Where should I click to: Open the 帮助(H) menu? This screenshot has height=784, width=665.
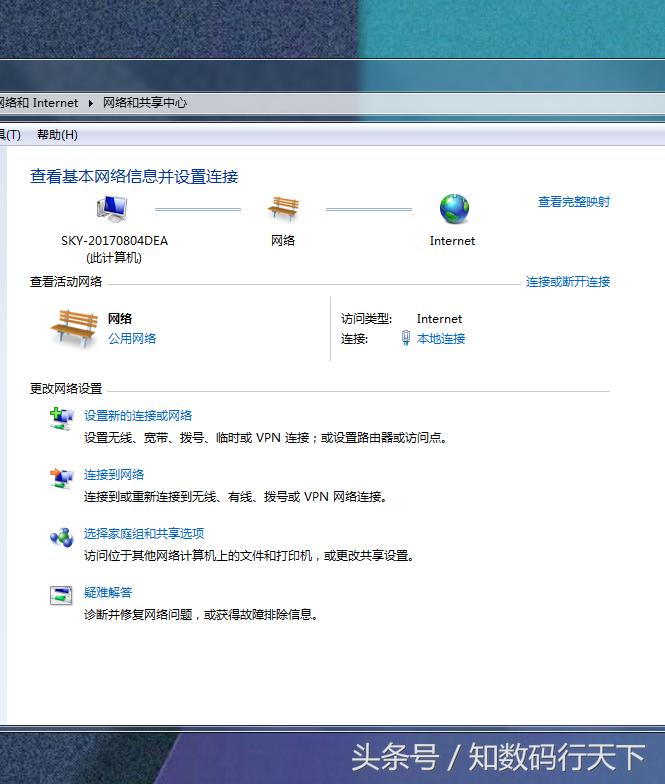click(57, 135)
